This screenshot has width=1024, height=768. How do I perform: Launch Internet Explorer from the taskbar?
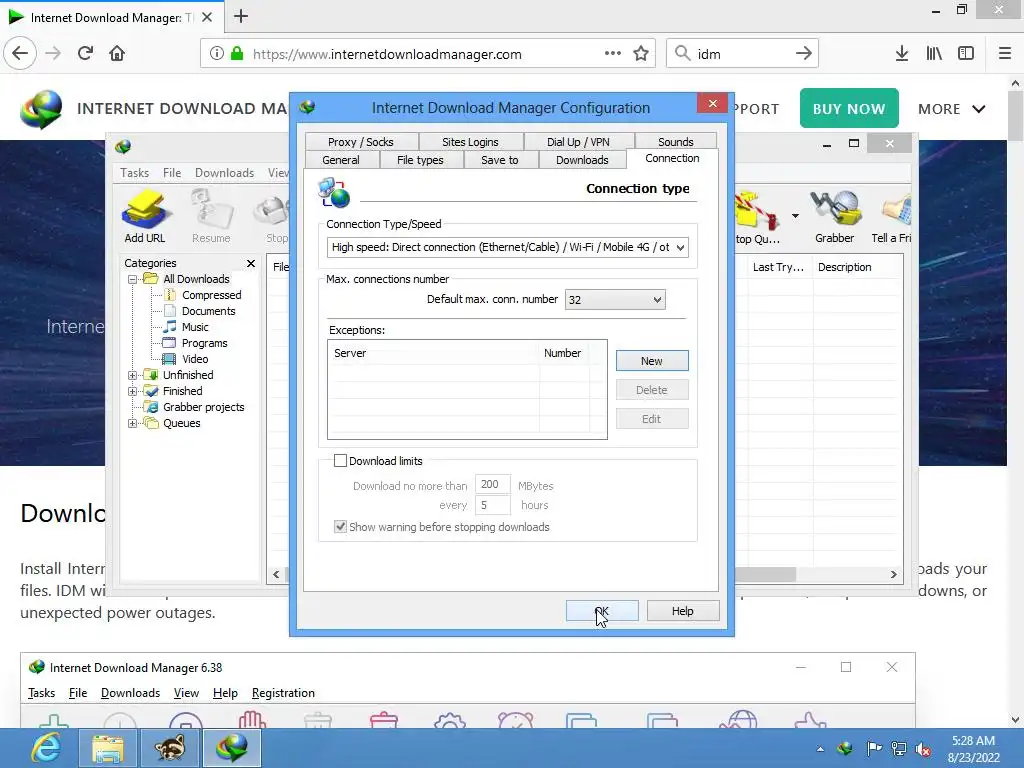46,748
